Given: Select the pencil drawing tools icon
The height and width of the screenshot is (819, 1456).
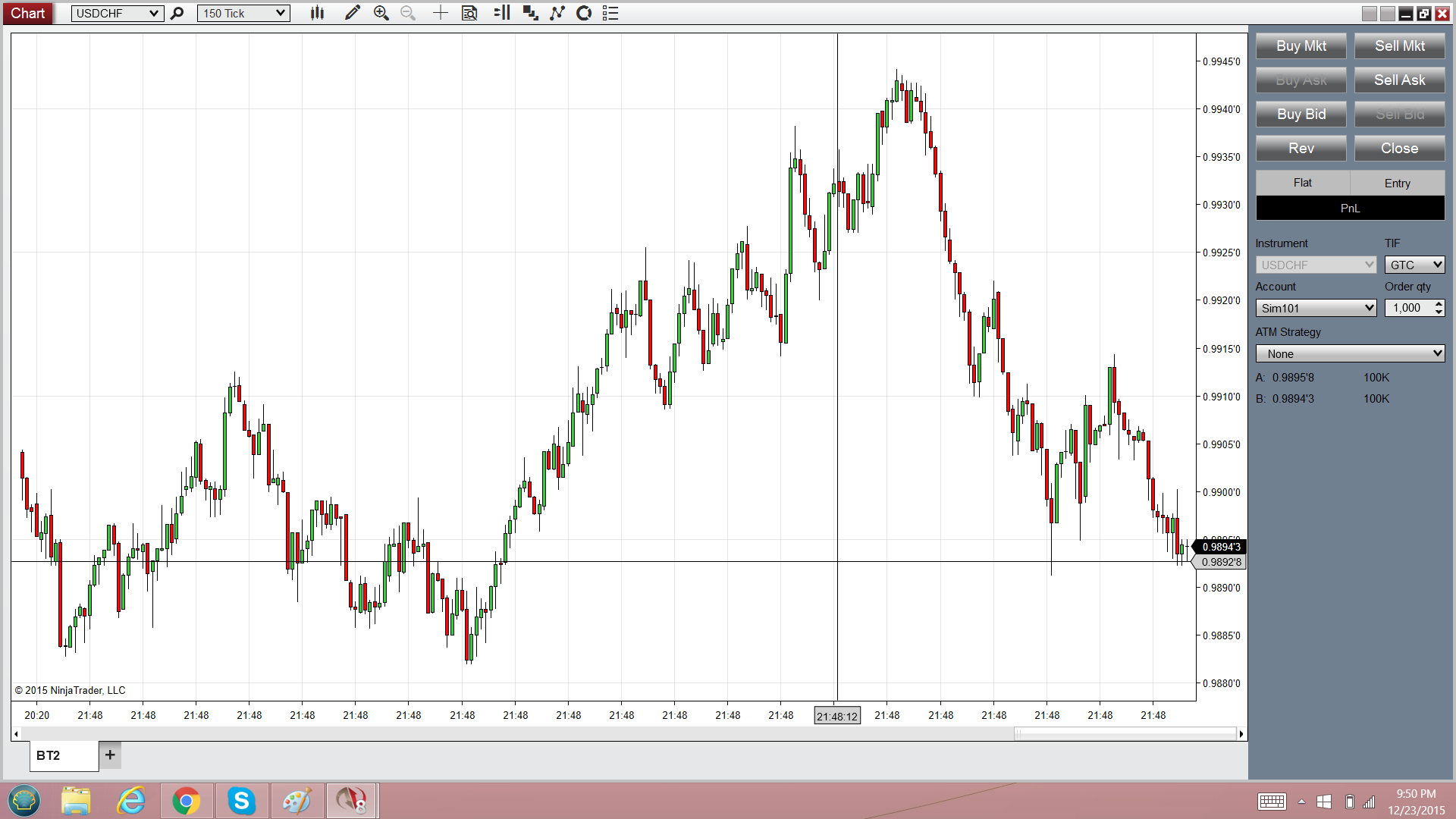Looking at the screenshot, I should (352, 13).
